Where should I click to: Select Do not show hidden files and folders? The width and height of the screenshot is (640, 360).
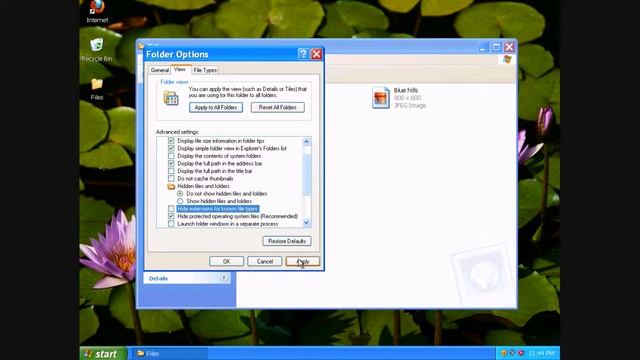(180, 193)
